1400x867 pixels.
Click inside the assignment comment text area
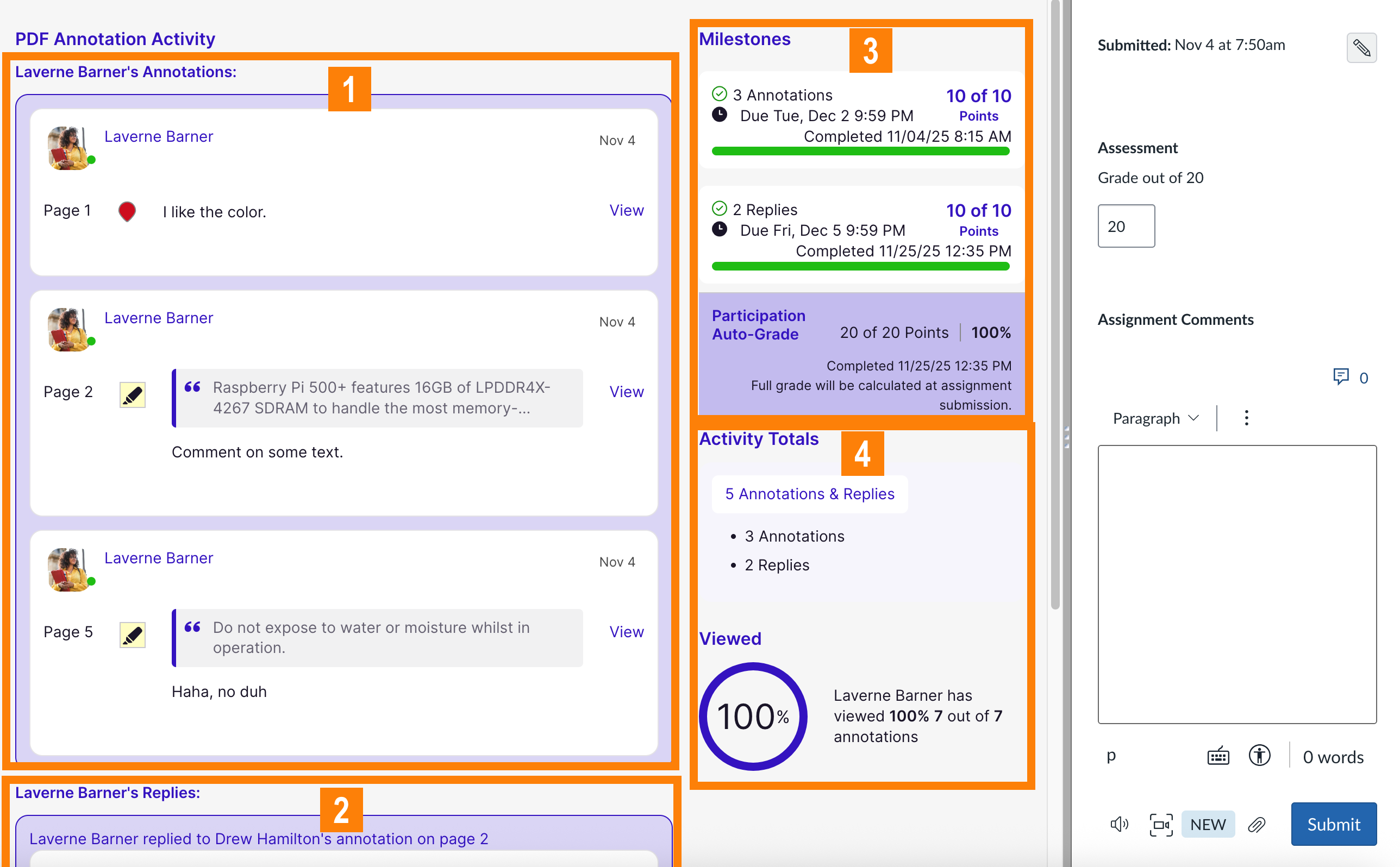pos(1236,584)
